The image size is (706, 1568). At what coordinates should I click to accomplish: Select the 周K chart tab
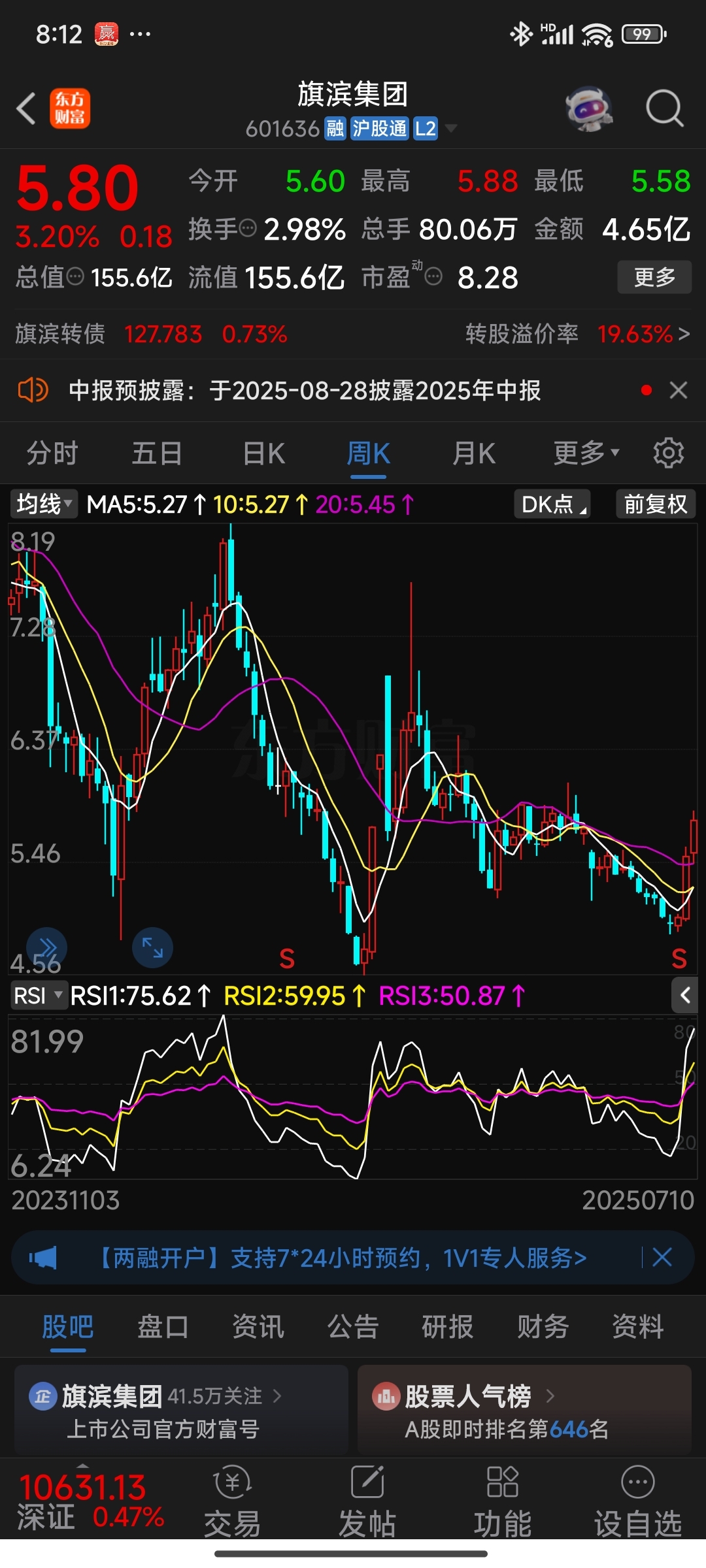[368, 453]
